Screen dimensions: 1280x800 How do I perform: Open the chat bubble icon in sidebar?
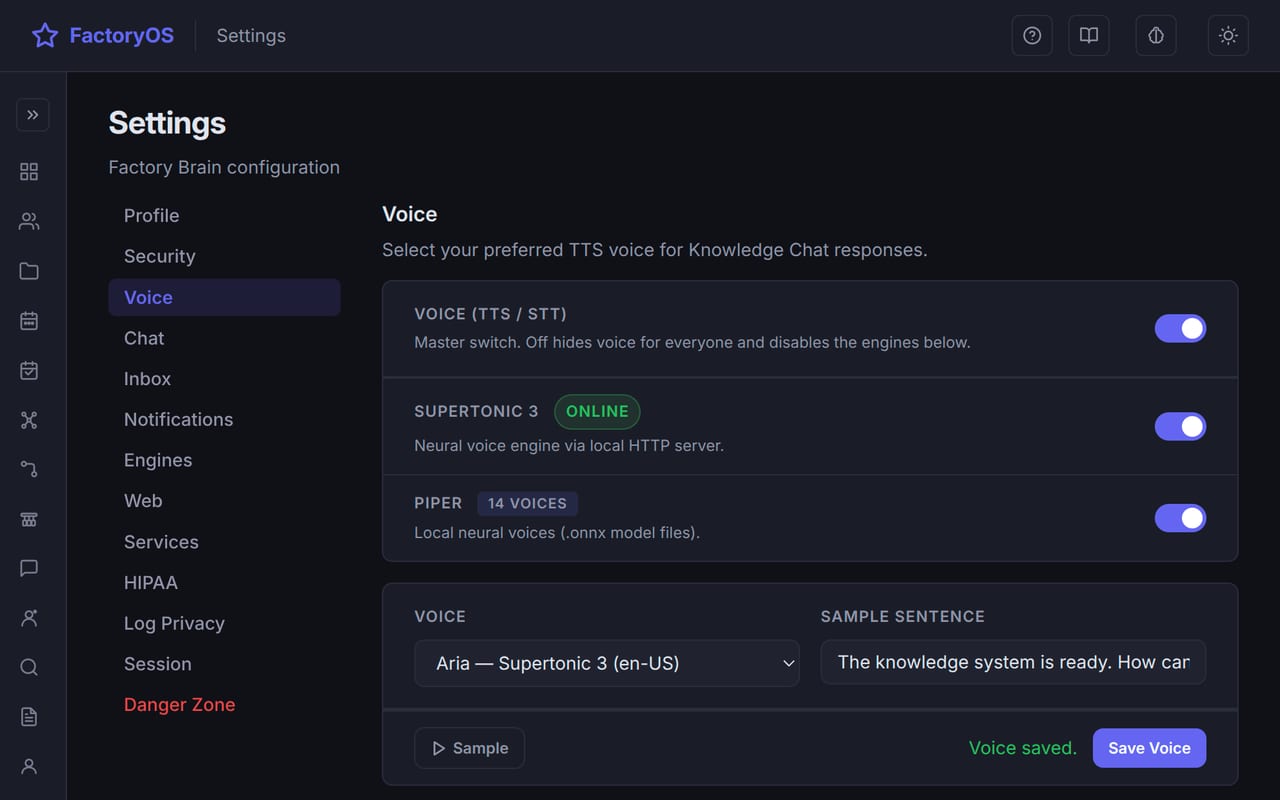click(x=29, y=568)
